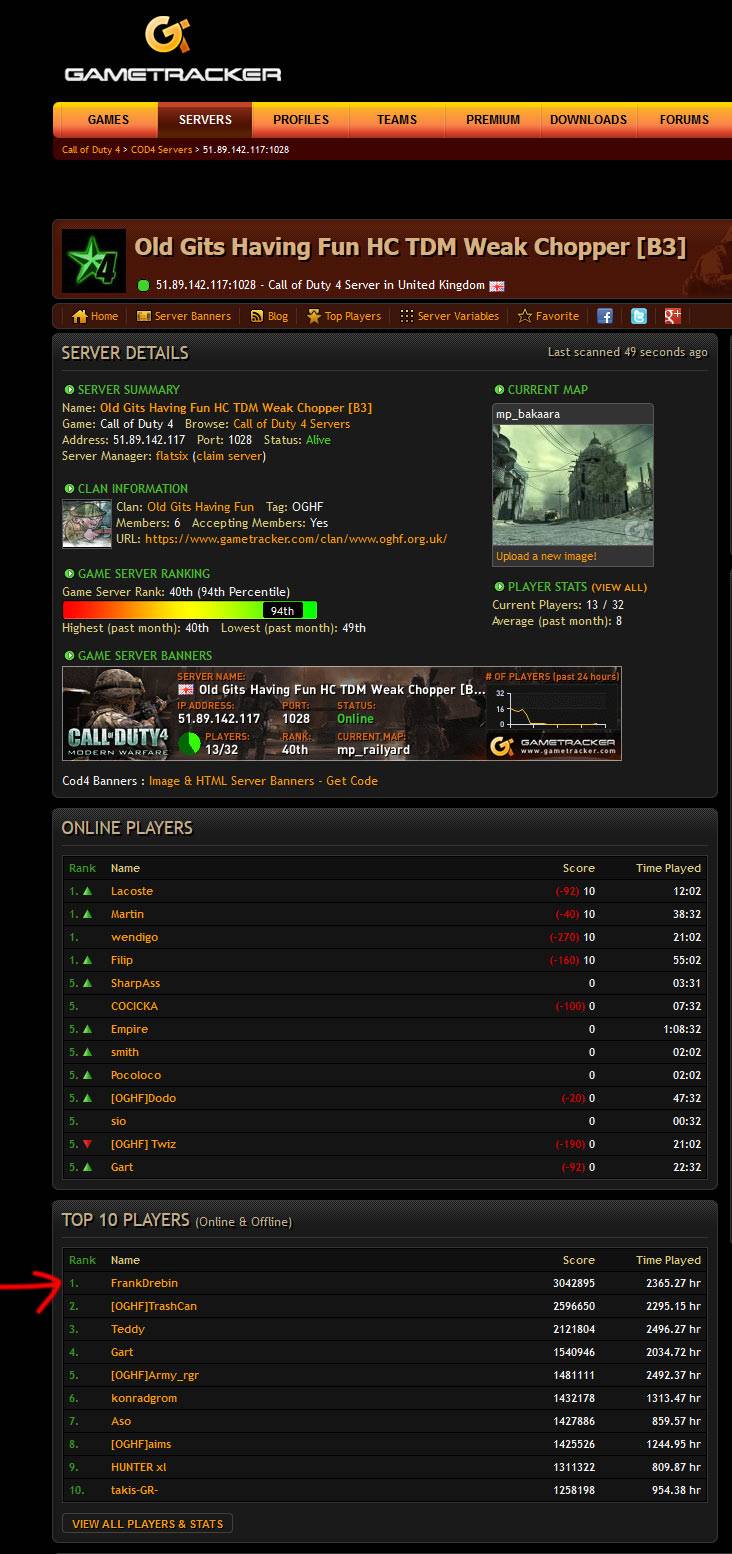Click the claim server link
The image size is (732, 1554).
(x=230, y=456)
